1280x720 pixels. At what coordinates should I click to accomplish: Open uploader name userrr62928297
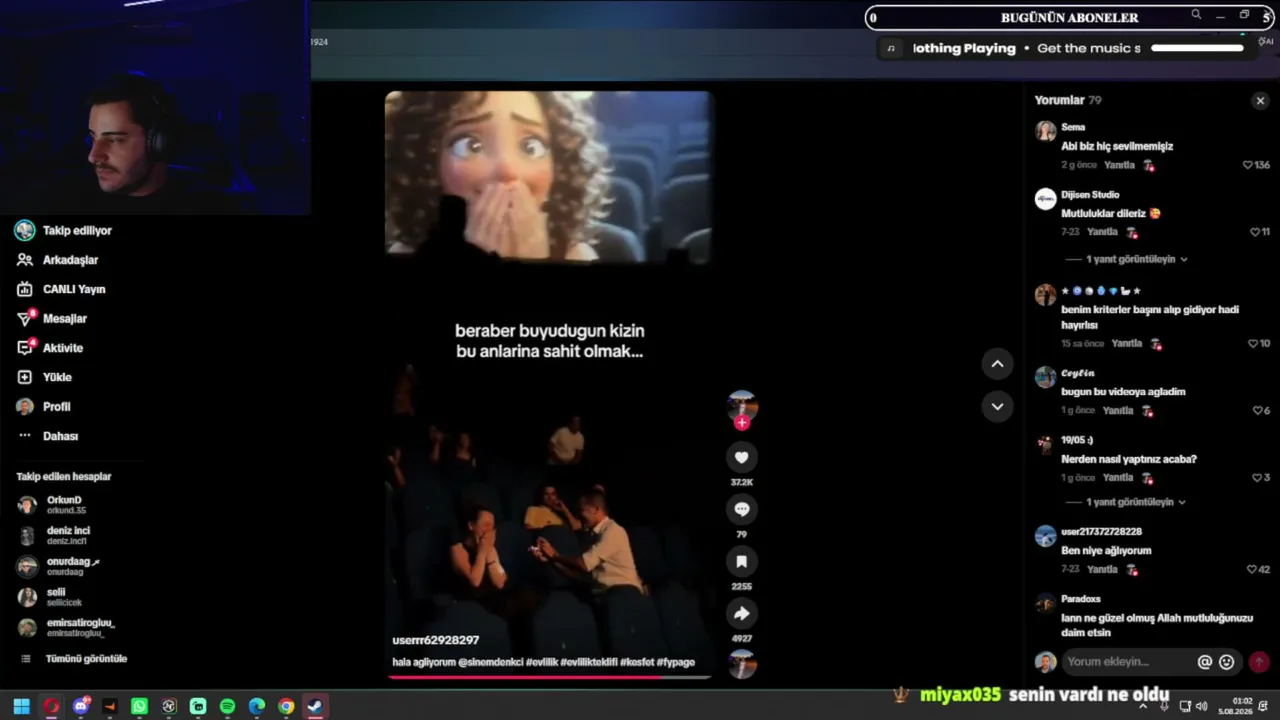pos(436,640)
